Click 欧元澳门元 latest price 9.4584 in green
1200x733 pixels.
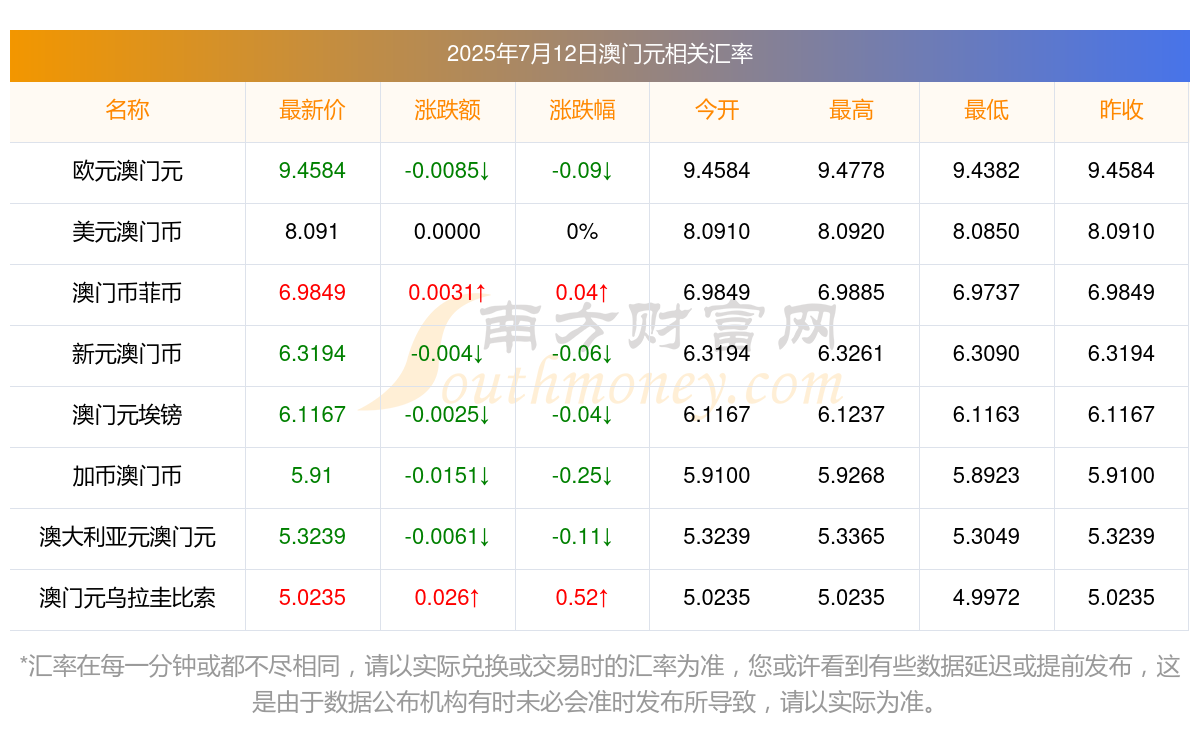coord(312,171)
